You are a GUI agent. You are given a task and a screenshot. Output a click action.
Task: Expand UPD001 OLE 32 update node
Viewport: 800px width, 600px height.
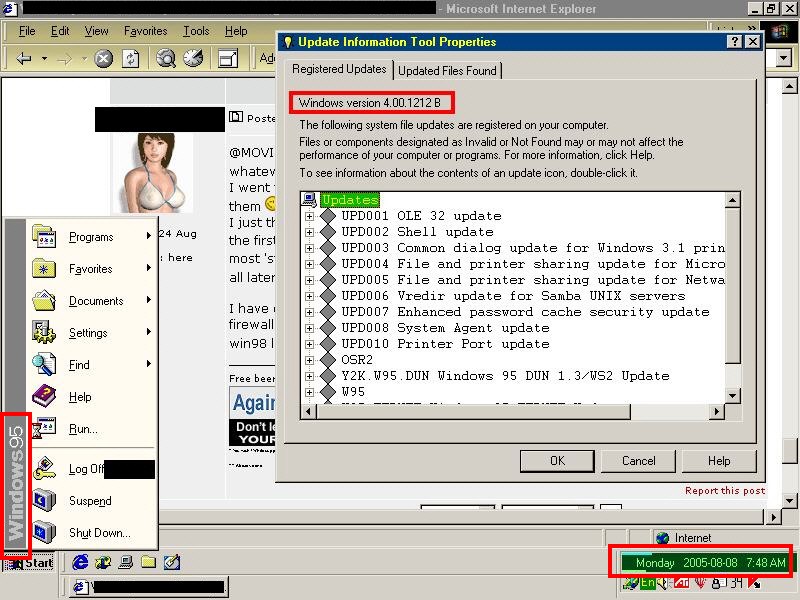tap(309, 216)
